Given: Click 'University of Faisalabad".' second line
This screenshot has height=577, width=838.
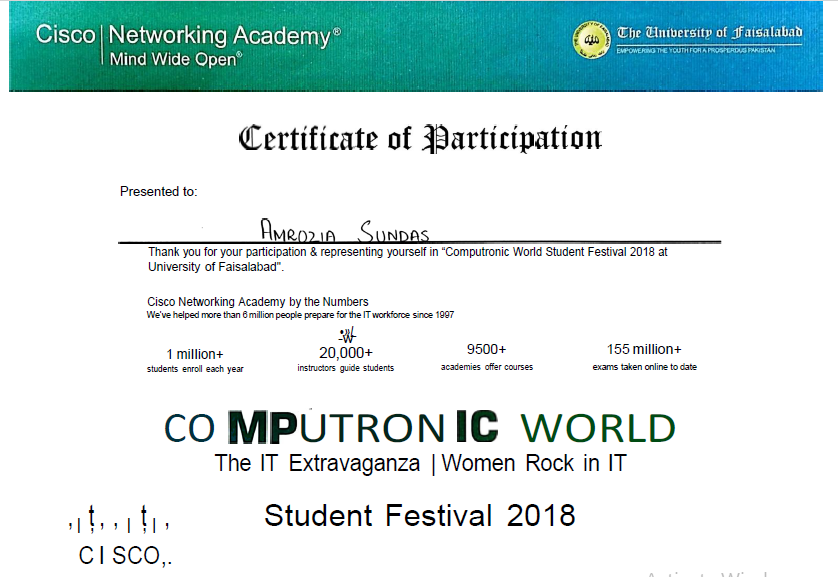Looking at the screenshot, I should [x=216, y=267].
